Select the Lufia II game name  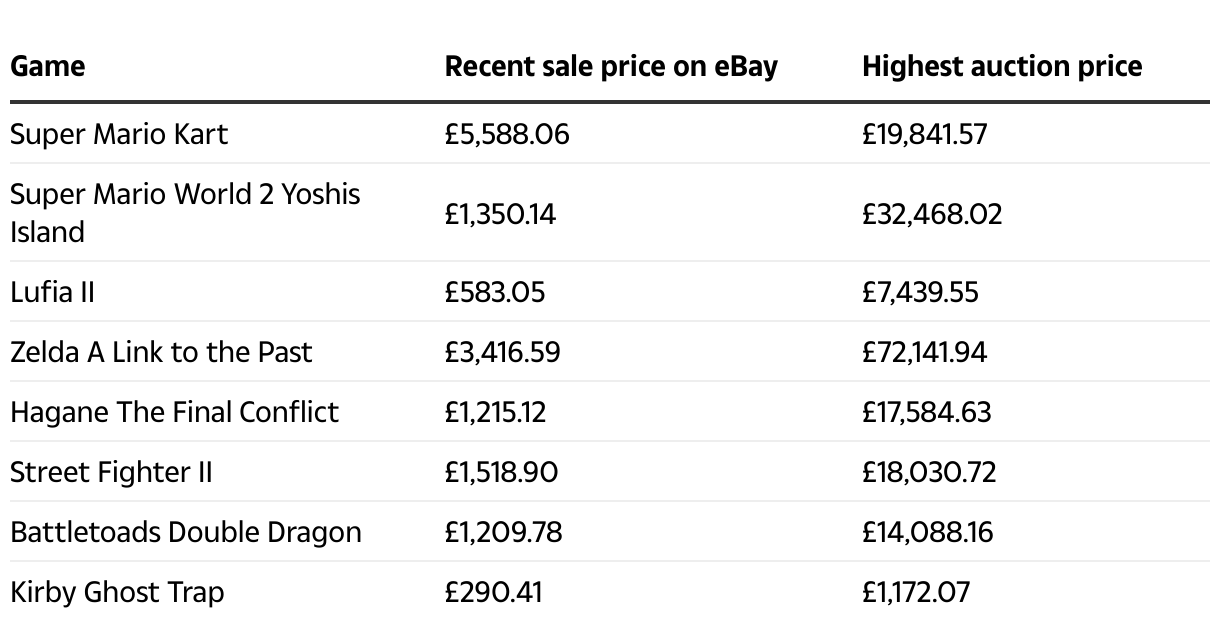52,292
